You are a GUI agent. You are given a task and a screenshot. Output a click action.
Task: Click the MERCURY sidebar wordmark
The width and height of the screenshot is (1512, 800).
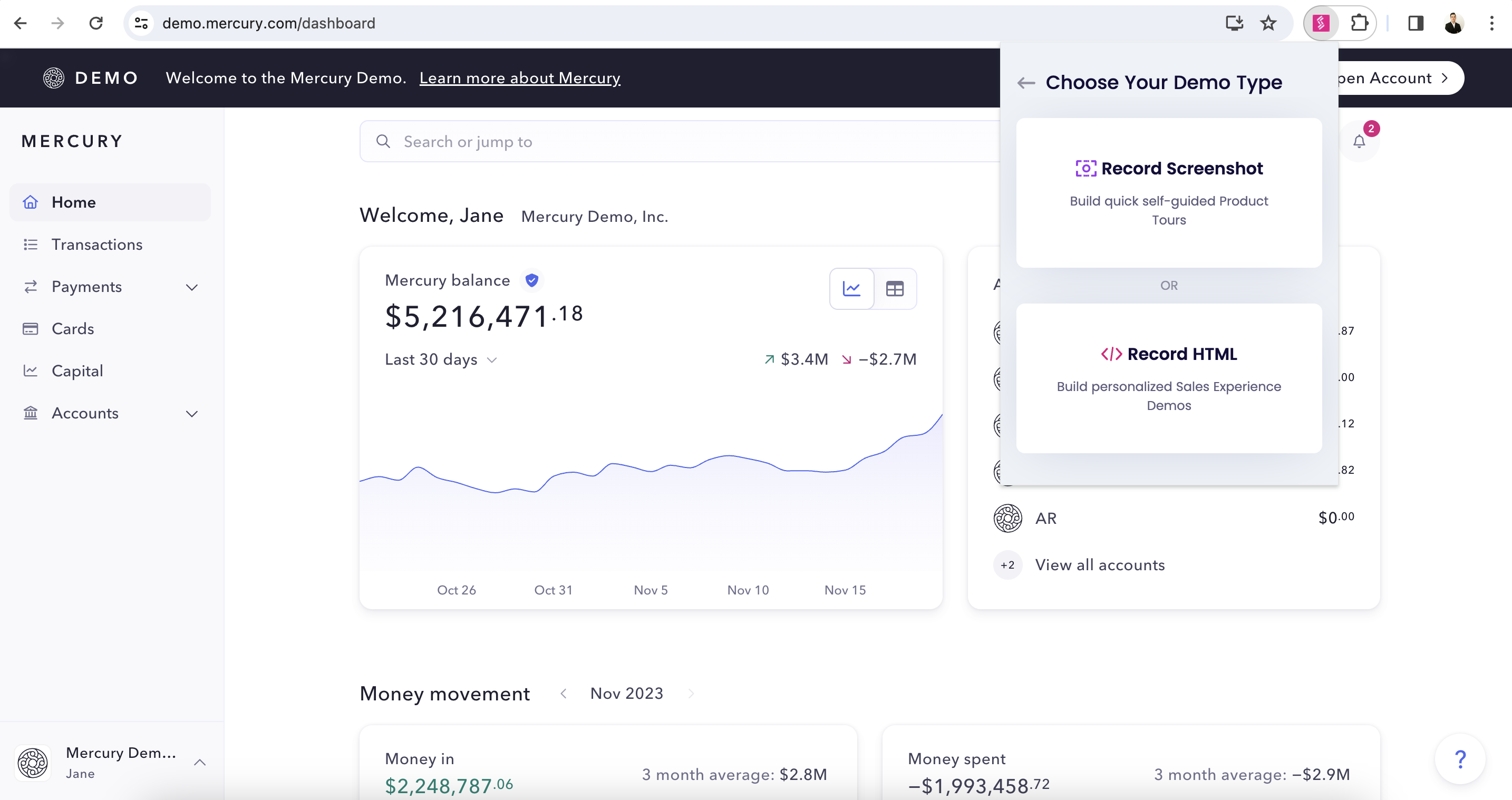(72, 141)
